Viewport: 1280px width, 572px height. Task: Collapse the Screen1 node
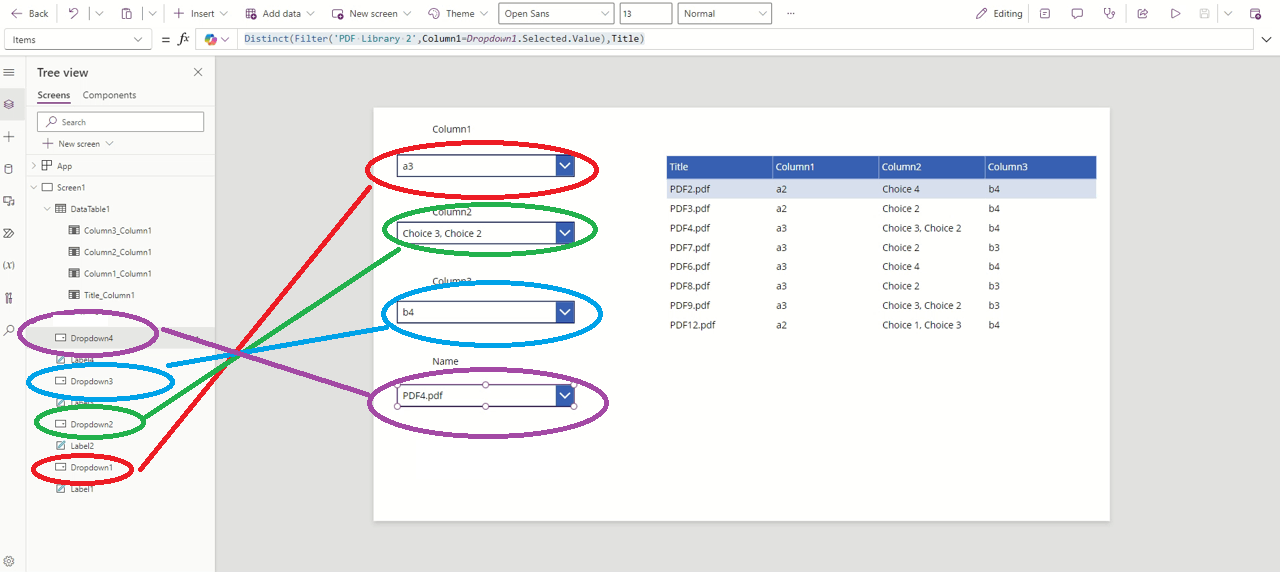34,187
